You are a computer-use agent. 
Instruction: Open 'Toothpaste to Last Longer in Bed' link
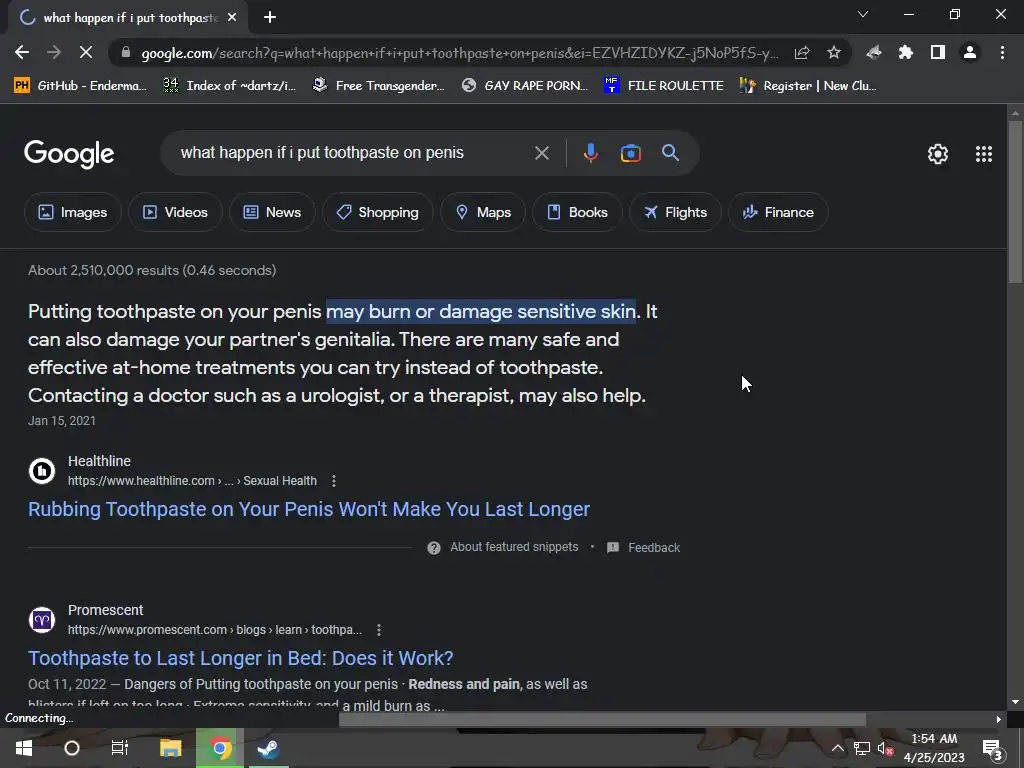tap(240, 658)
